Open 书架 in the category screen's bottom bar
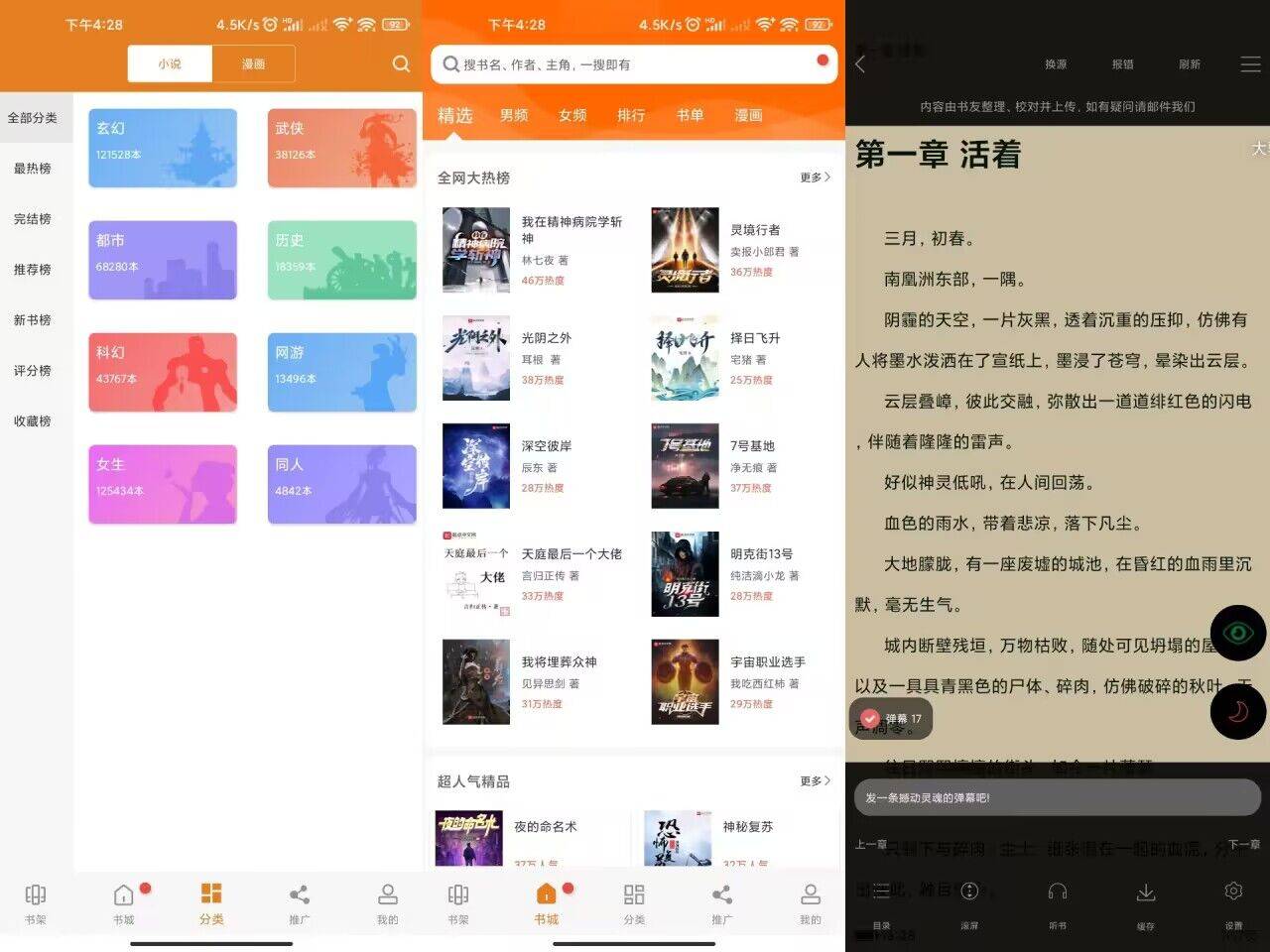 tap(36, 904)
